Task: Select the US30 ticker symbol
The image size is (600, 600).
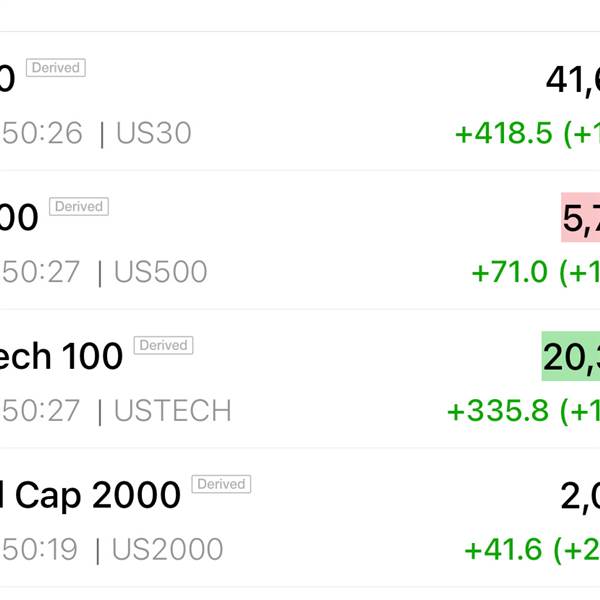Action: coord(154,133)
